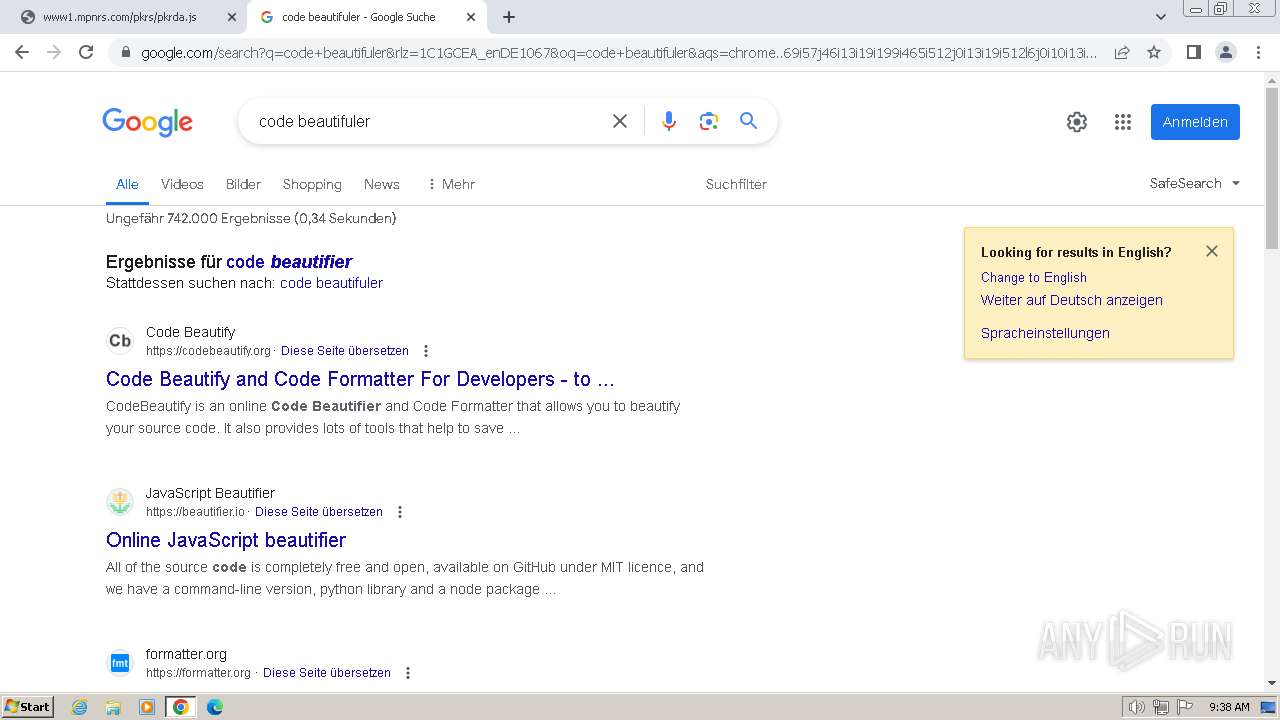The width and height of the screenshot is (1280, 720).
Task: Reload the current page
Action: tap(86, 52)
